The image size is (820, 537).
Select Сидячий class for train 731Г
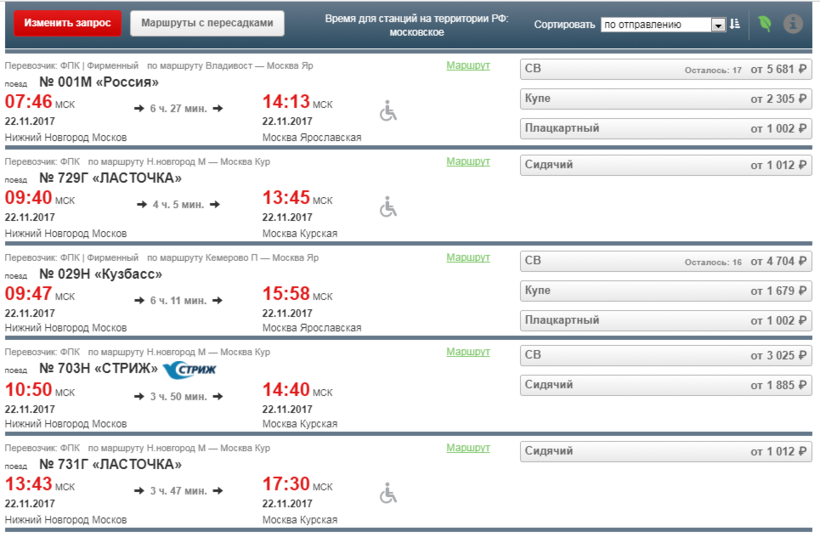coord(665,451)
